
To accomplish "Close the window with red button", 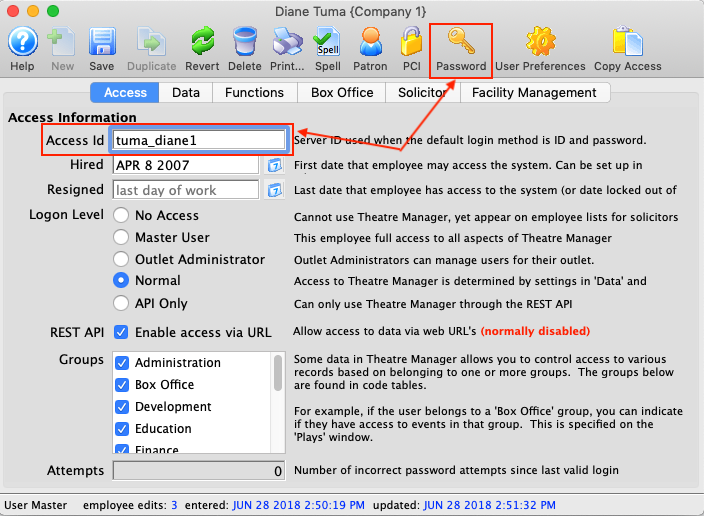I will (x=13, y=11).
